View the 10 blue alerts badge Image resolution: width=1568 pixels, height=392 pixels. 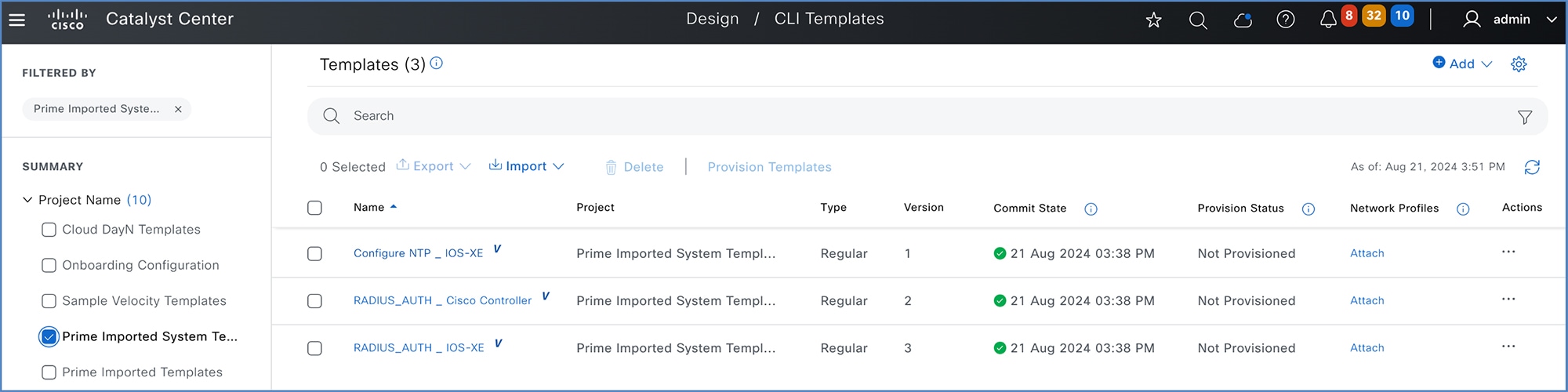[x=1402, y=16]
